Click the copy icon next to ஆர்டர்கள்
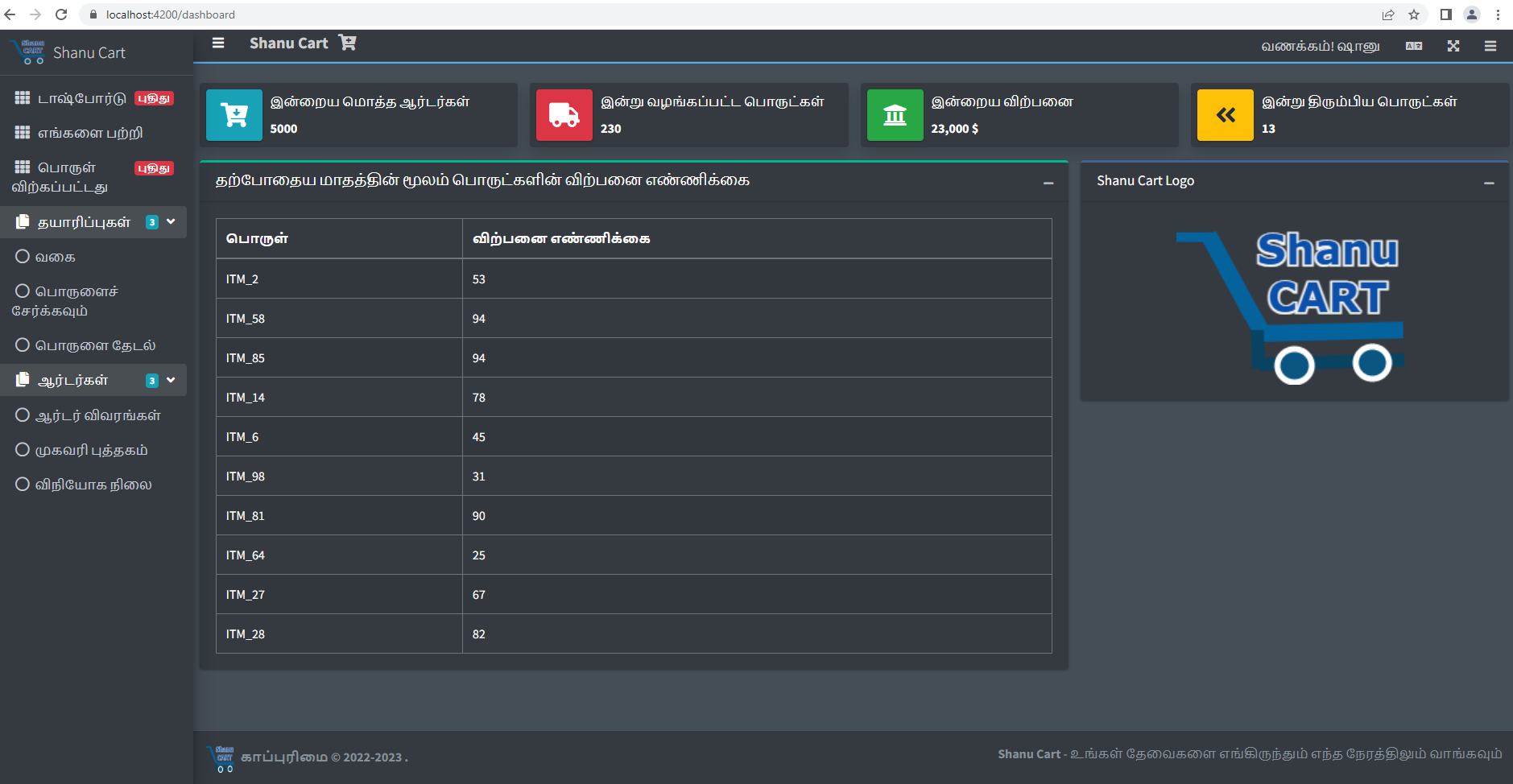The height and width of the screenshot is (784, 1513). point(23,379)
